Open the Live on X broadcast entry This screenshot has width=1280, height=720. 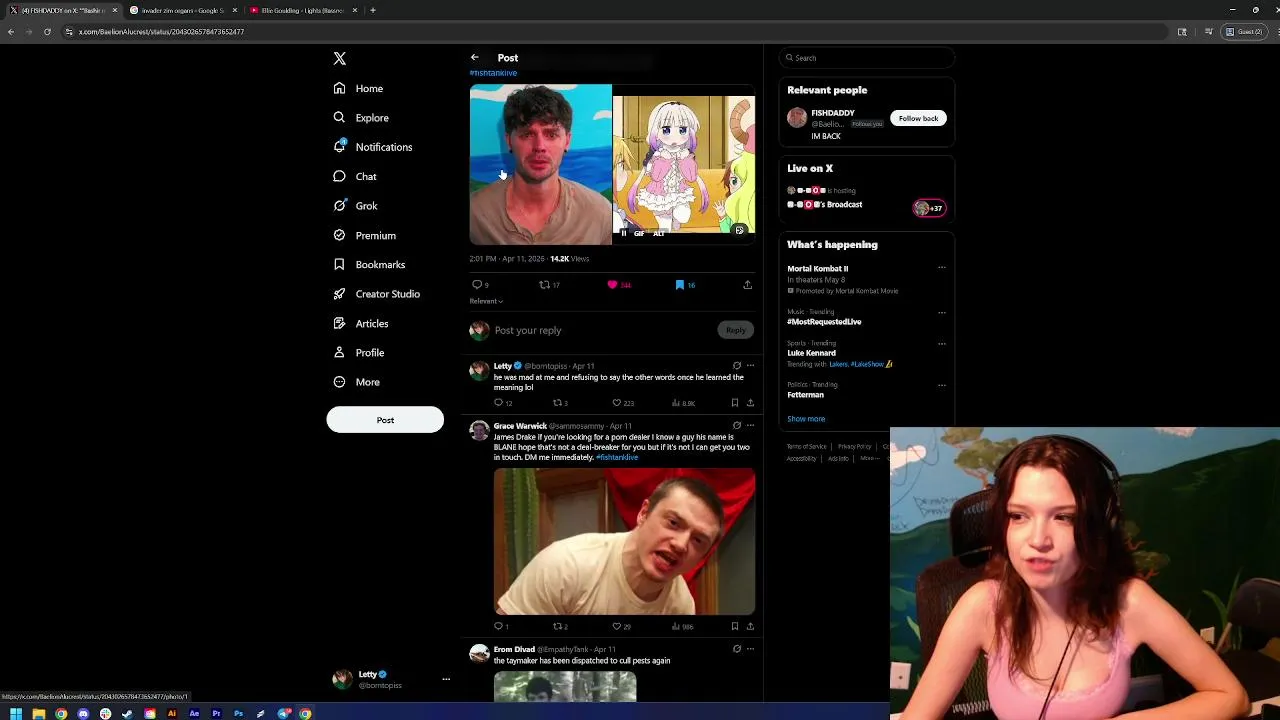coord(866,198)
